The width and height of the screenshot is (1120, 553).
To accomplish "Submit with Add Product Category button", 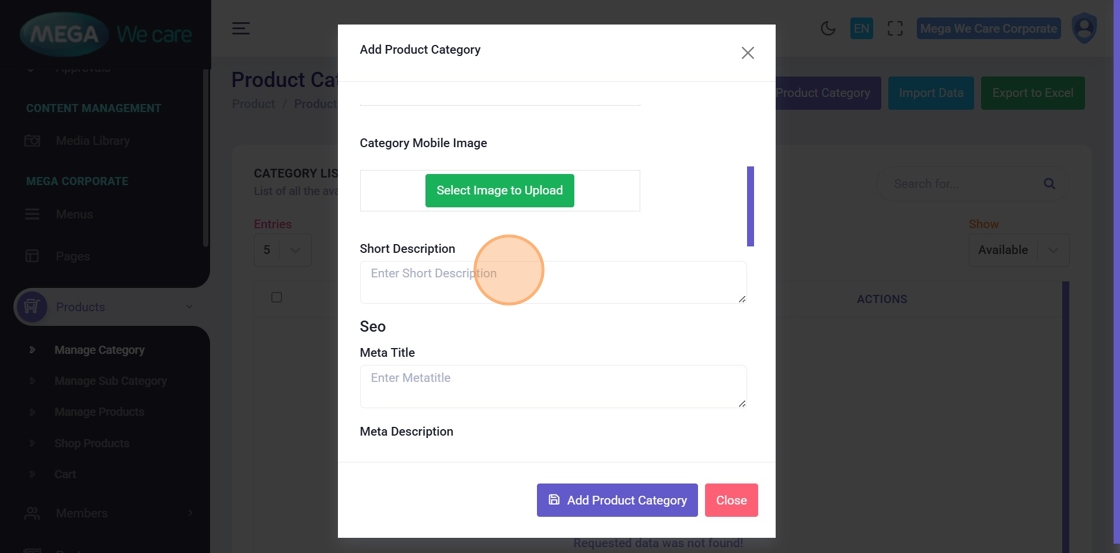I will pos(617,500).
